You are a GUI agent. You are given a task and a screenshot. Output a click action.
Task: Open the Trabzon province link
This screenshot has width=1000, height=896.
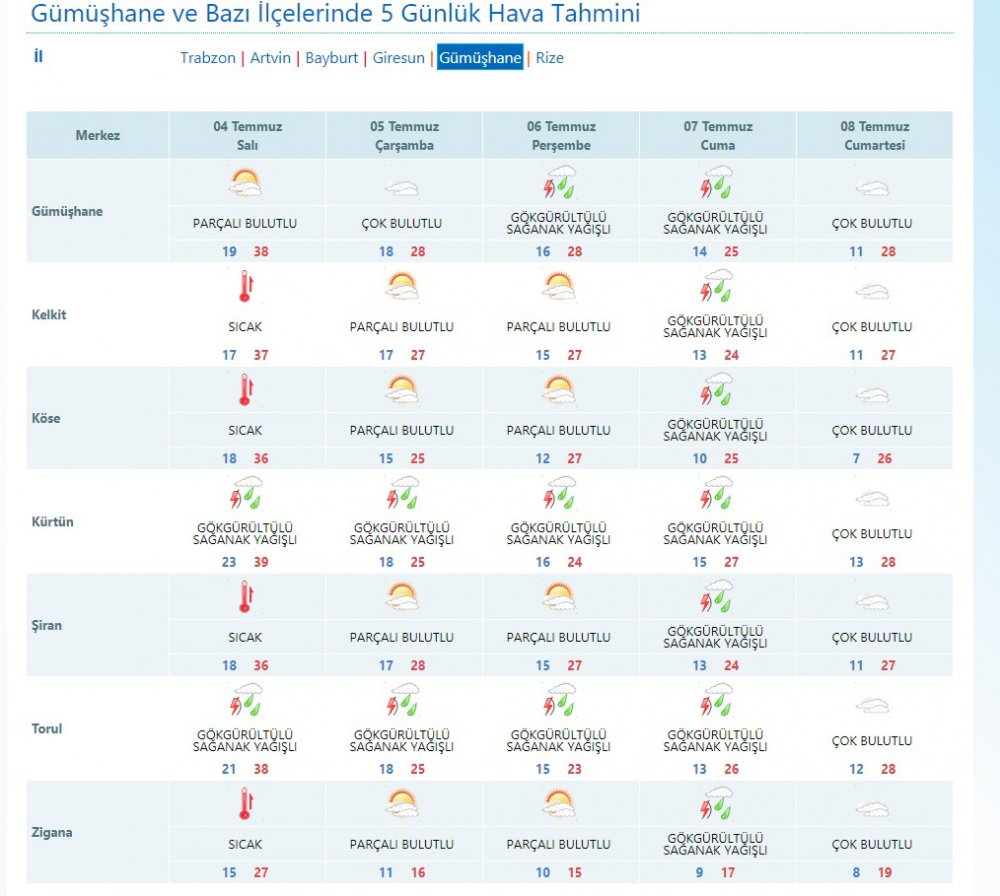207,58
